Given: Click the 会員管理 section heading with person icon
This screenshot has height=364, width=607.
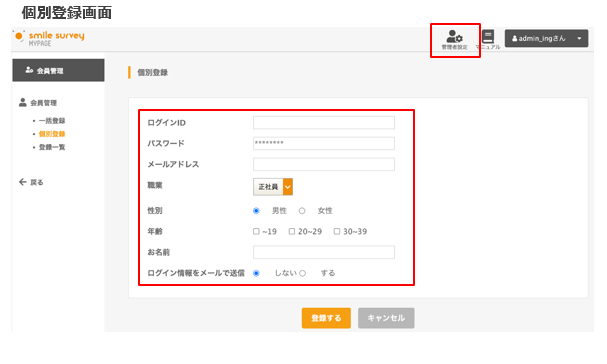Looking at the screenshot, I should pyautogui.click(x=38, y=103).
